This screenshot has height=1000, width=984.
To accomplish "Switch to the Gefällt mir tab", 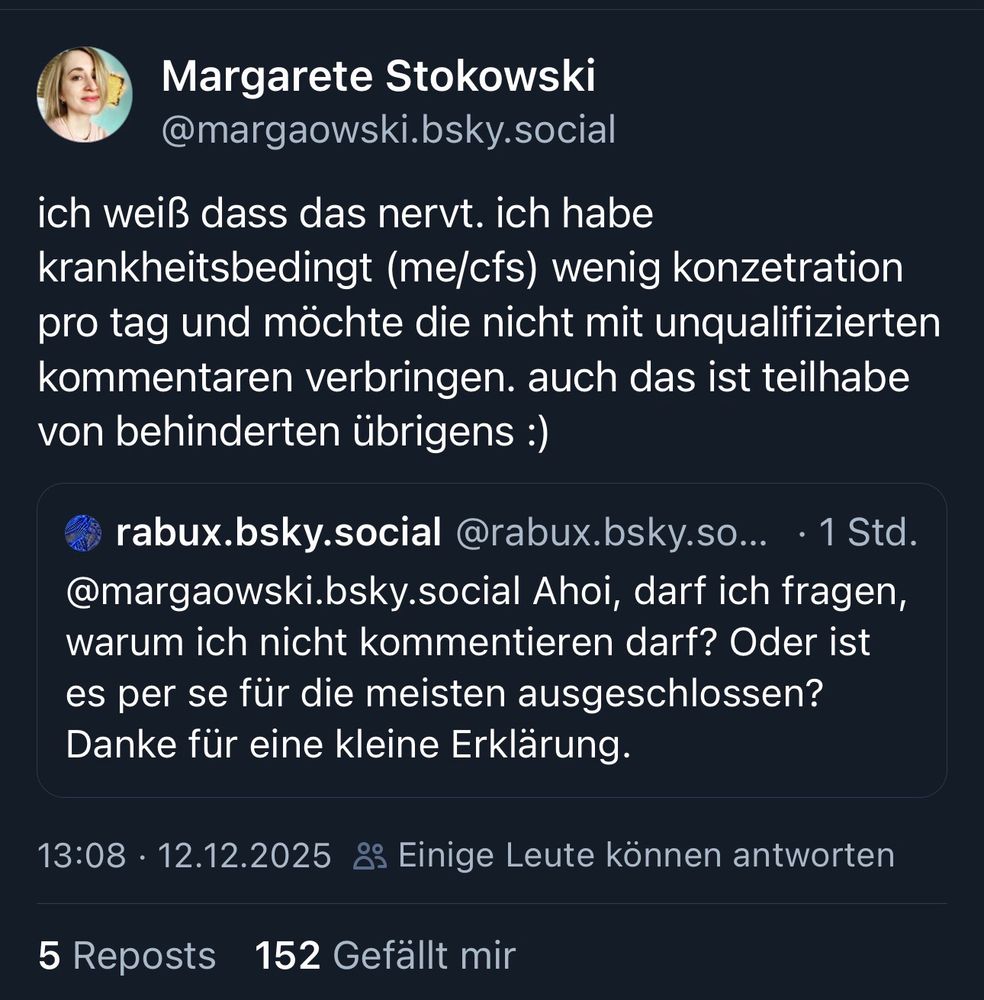I will tap(385, 956).
